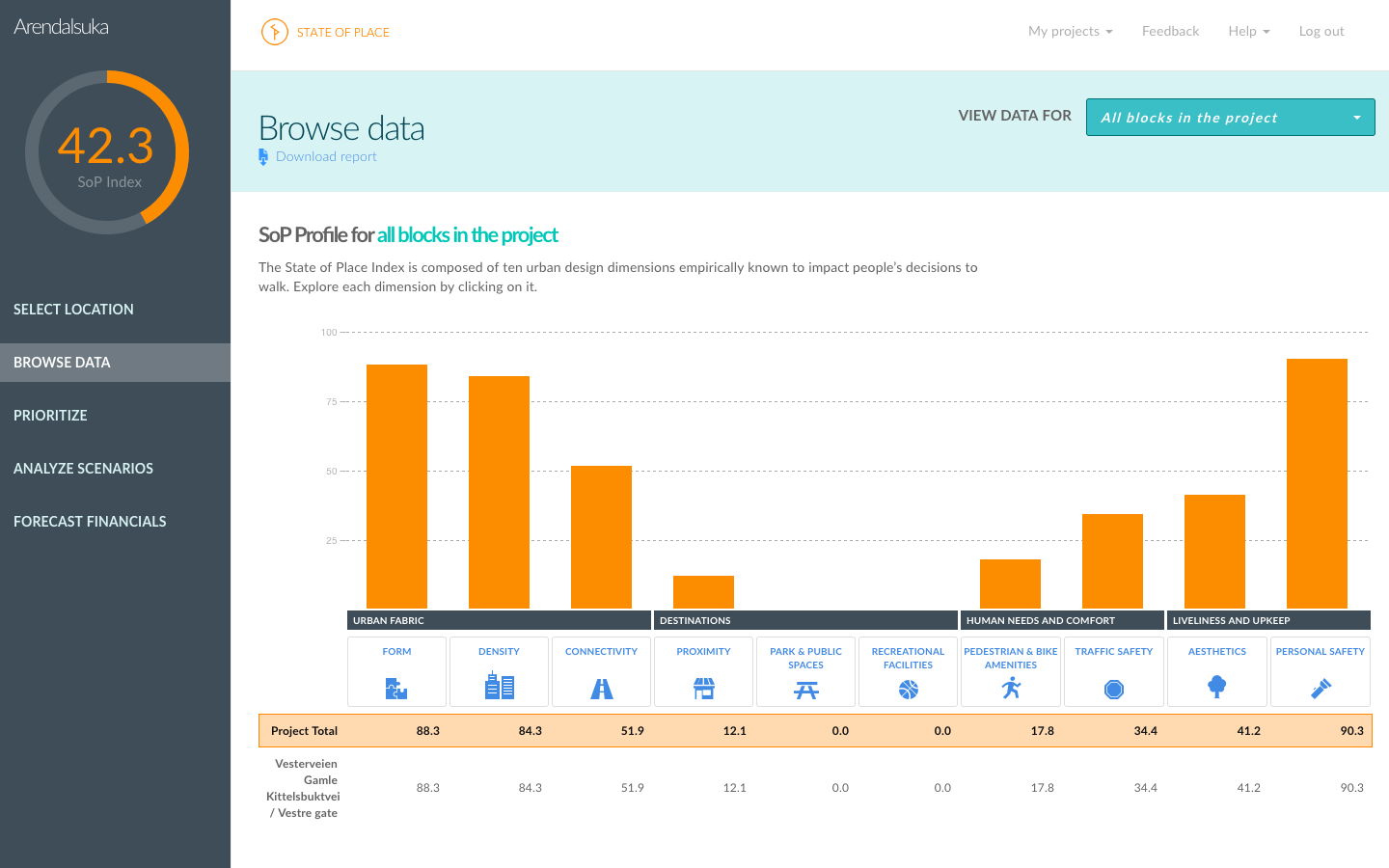Click the Download report document icon
This screenshot has height=868, width=1389.
263,156
